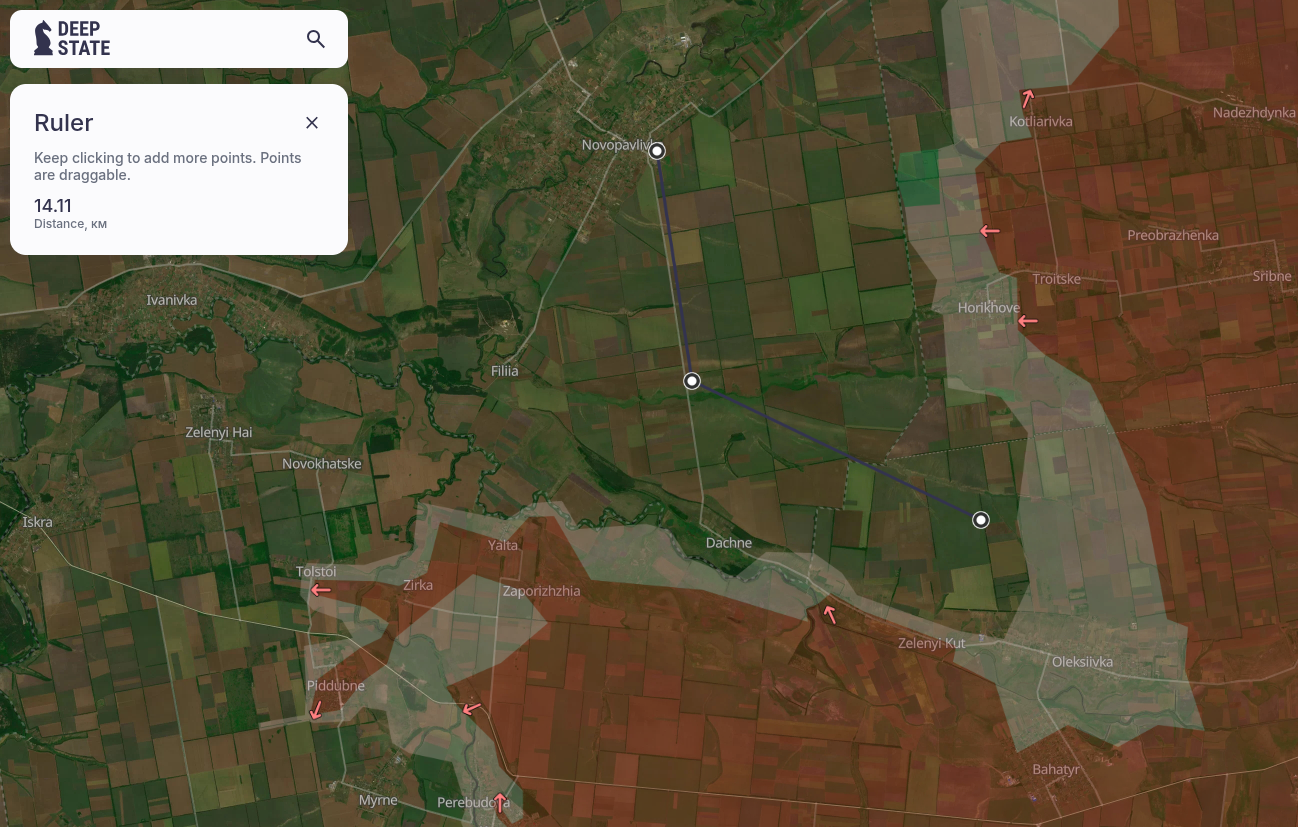Click the attack arrow beside Tolstoi
This screenshot has width=1298, height=827.
pyautogui.click(x=320, y=590)
